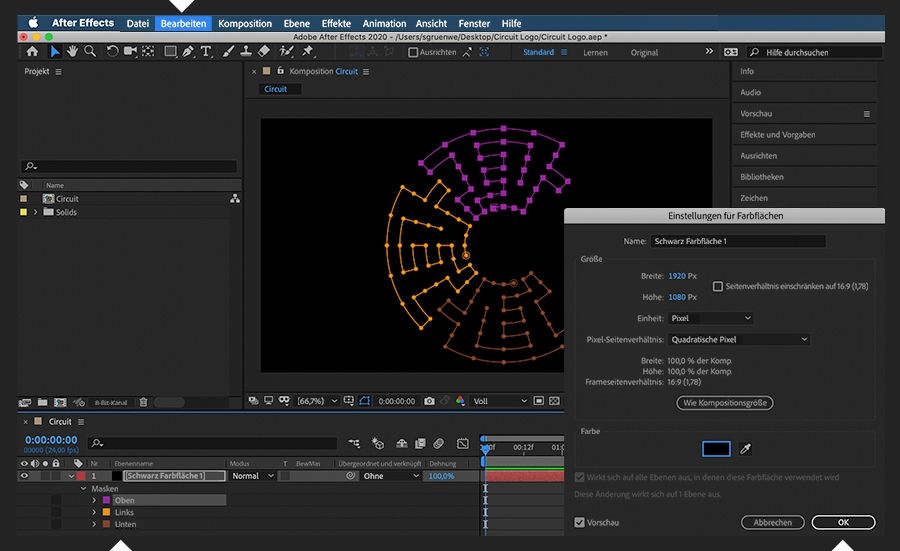Viewport: 900px width, 551px height.
Task: Hide the Schwarz Farbfläche 1 layer
Action: click(x=24, y=477)
